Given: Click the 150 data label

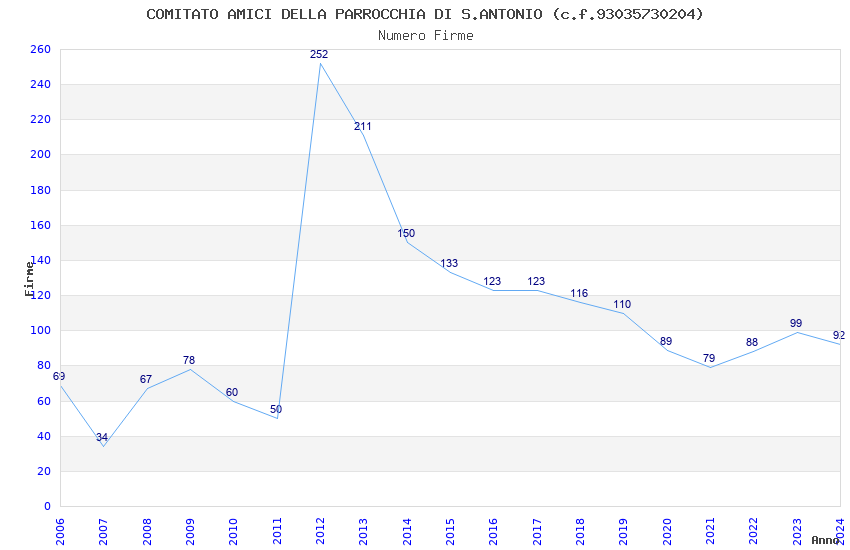Looking at the screenshot, I should pyautogui.click(x=406, y=233).
